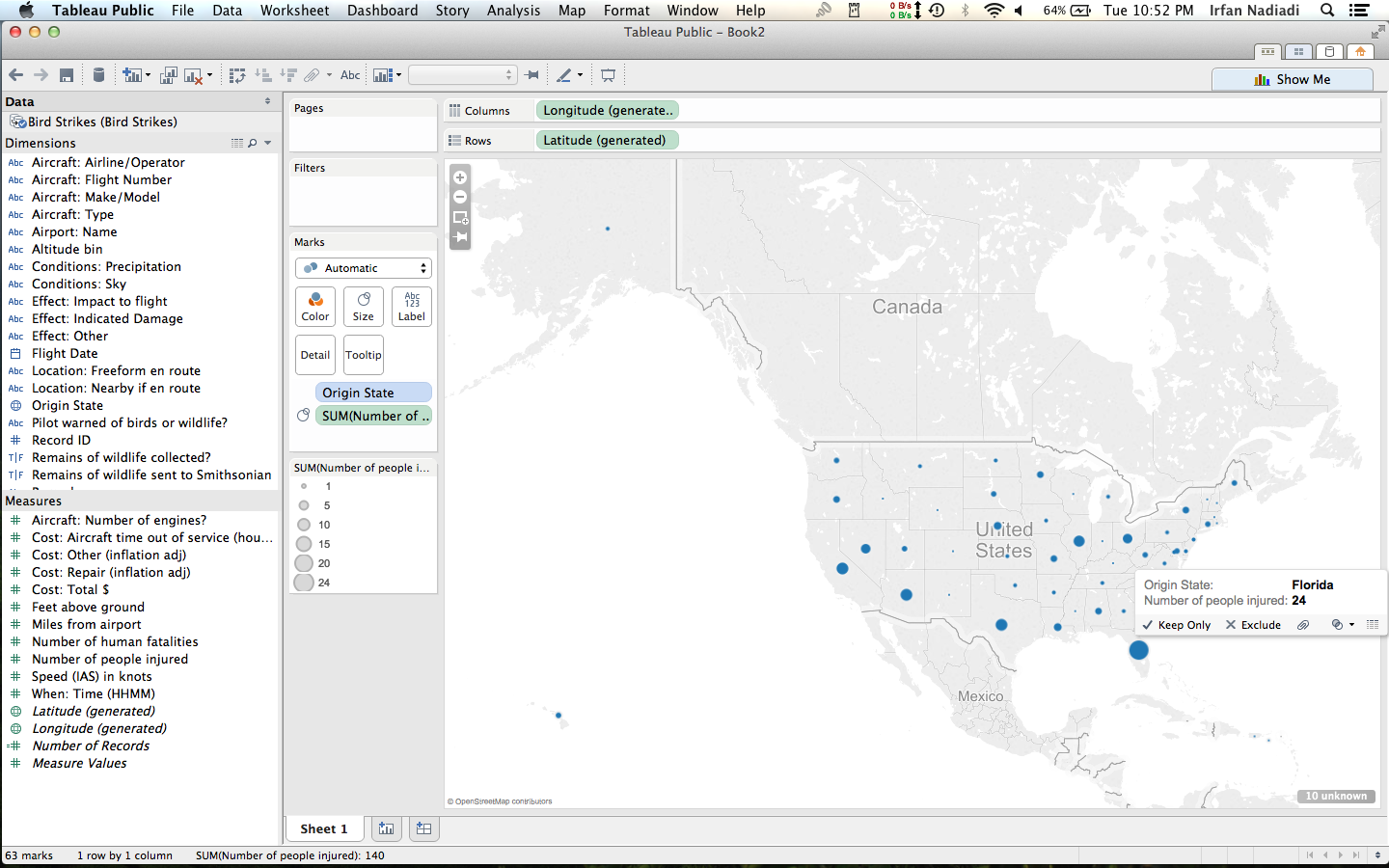Select the Bird Strikes data source
This screenshot has height=868, width=1389.
tap(102, 122)
